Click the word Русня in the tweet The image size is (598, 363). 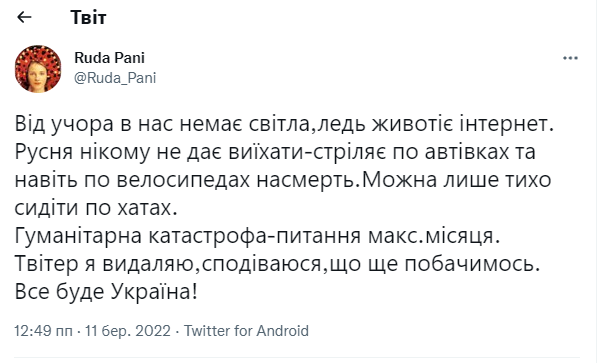44,153
